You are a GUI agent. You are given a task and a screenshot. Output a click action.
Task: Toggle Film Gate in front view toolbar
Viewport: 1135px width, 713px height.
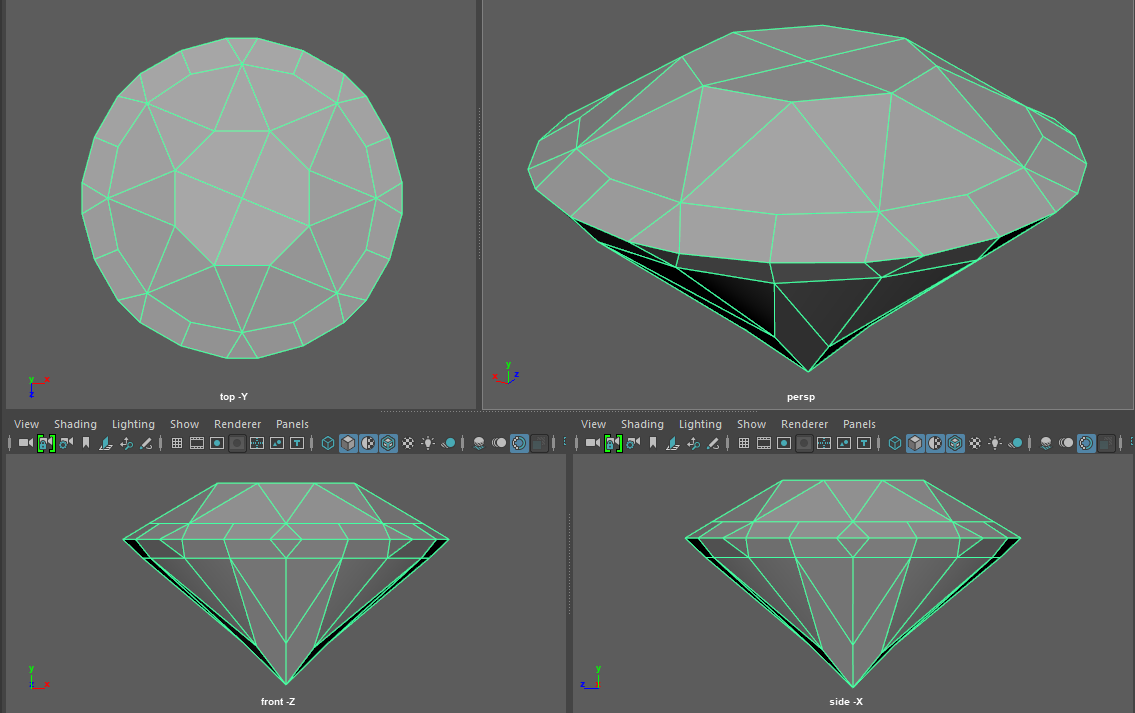tap(197, 443)
